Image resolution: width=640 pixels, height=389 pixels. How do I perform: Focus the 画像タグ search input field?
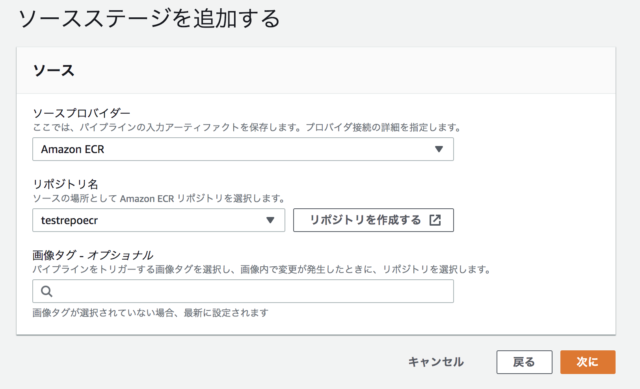tap(243, 291)
